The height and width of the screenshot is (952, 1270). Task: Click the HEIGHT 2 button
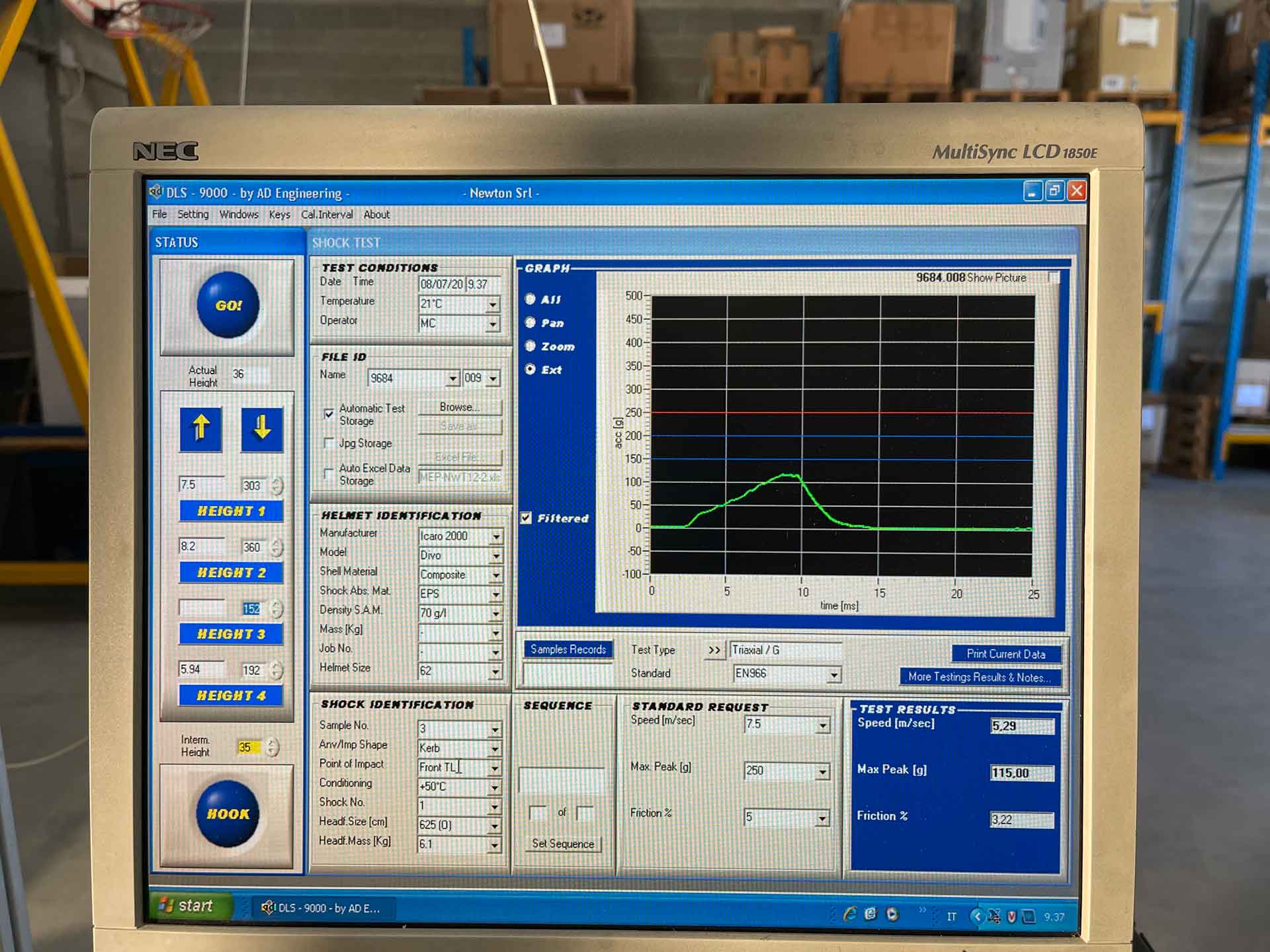click(231, 573)
